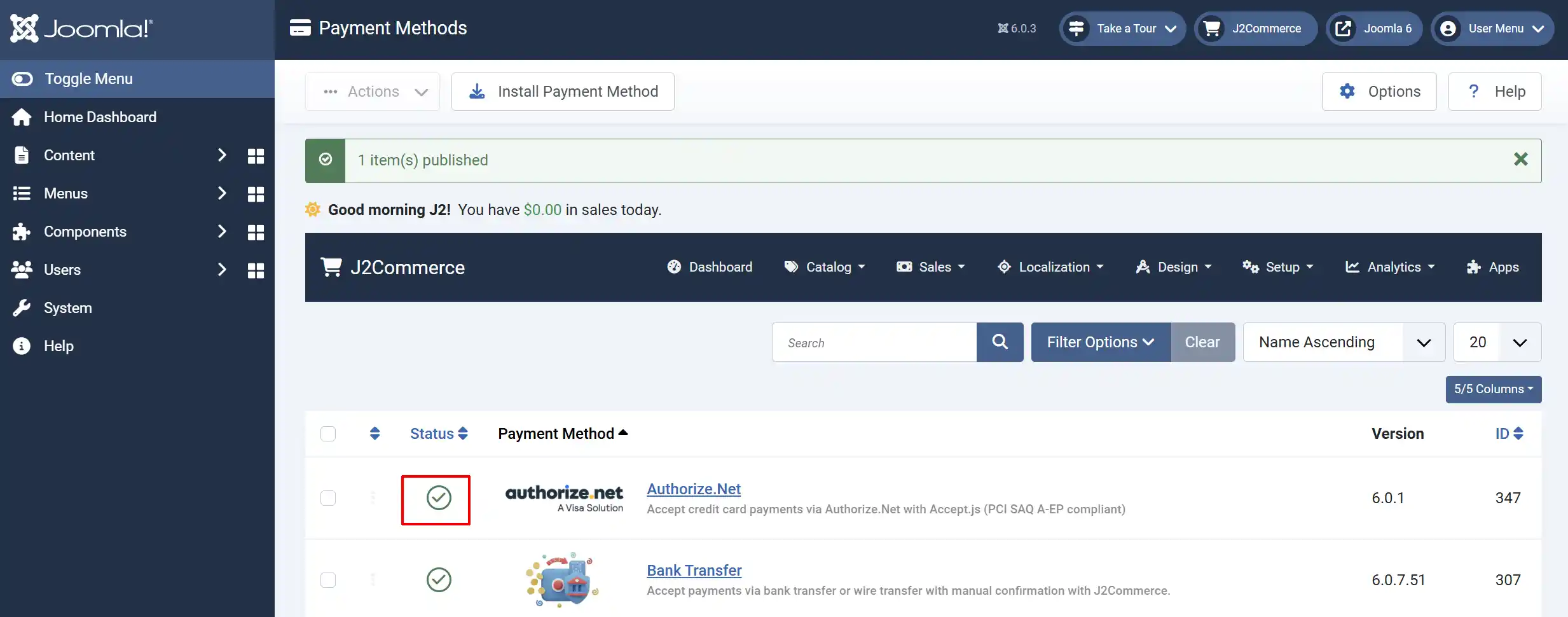Image resolution: width=1568 pixels, height=617 pixels.
Task: Open the Menus dashboard grid icon
Action: click(x=256, y=194)
